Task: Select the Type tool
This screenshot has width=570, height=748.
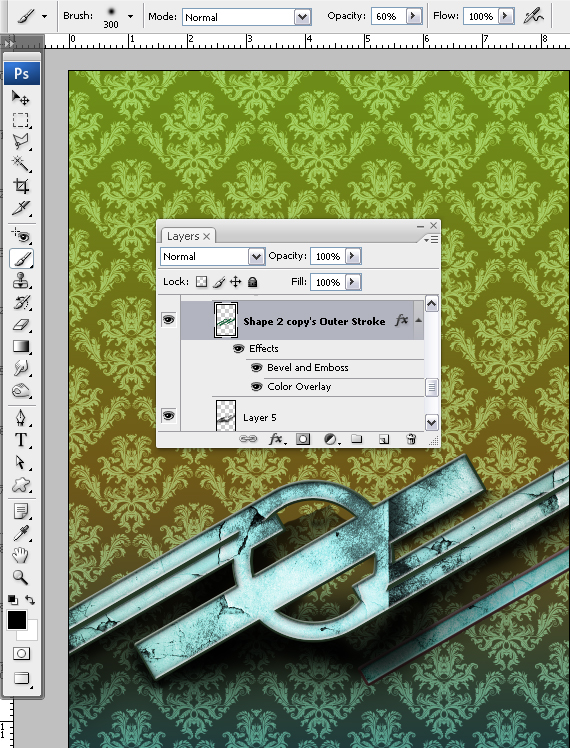Action: (x=21, y=440)
